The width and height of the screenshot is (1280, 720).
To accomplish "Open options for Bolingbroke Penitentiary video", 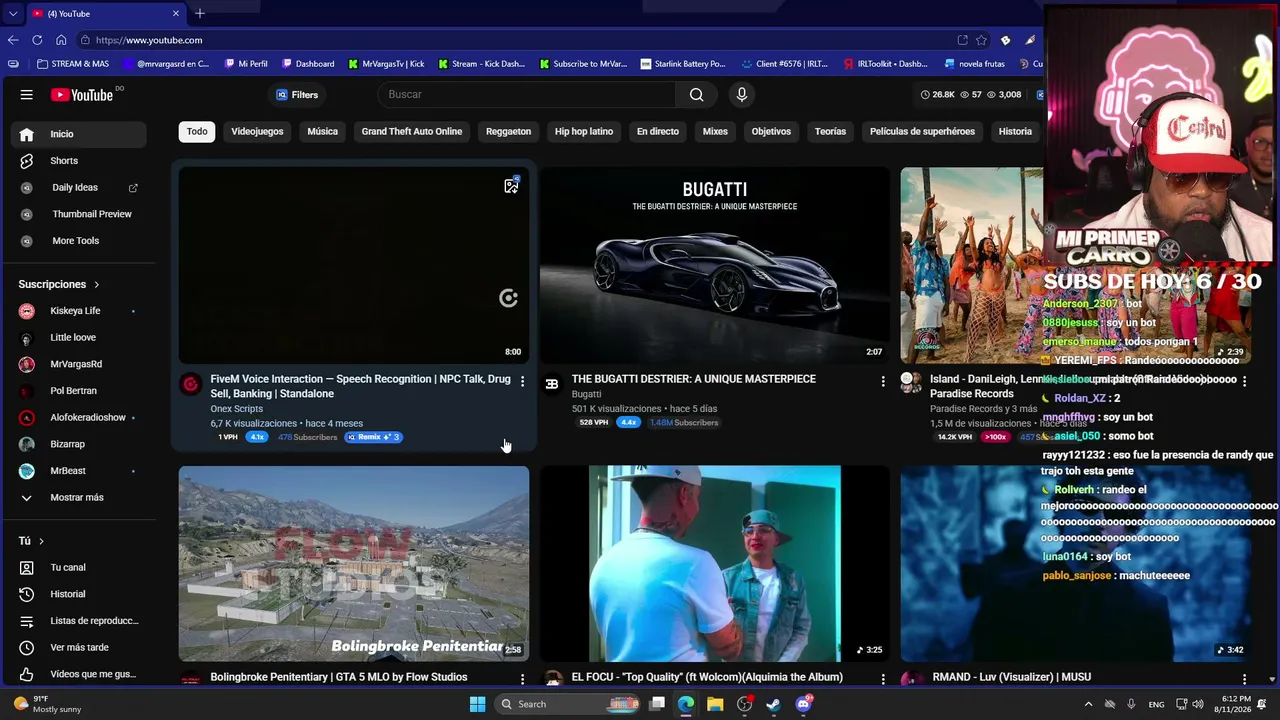I will coord(522,679).
